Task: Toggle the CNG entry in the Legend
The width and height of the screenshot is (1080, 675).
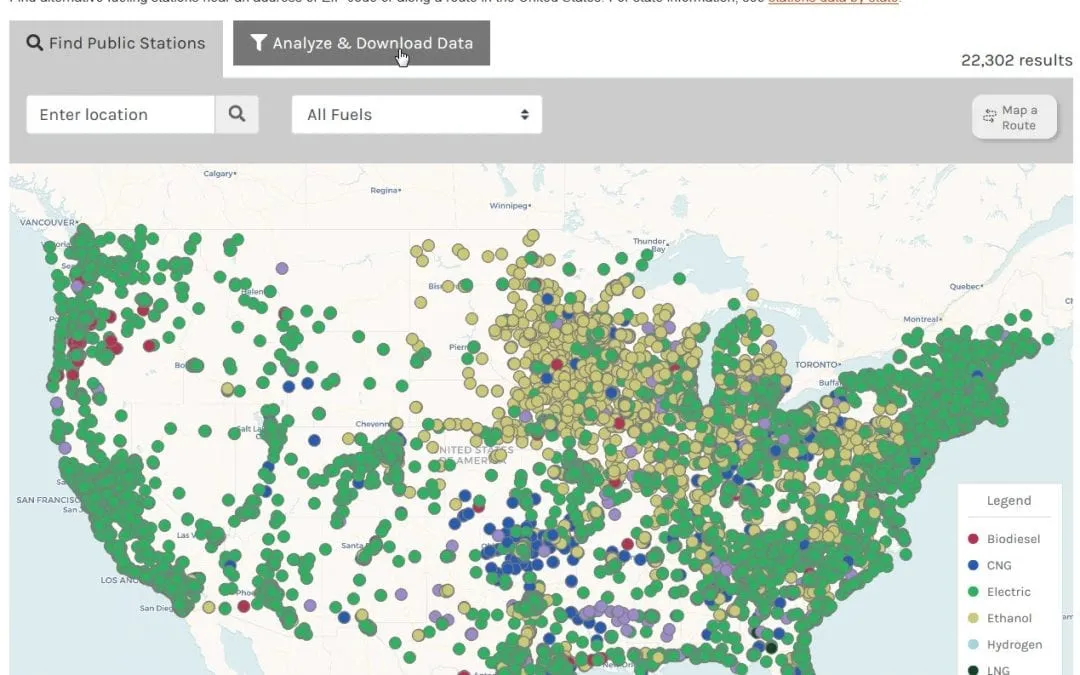Action: [995, 565]
